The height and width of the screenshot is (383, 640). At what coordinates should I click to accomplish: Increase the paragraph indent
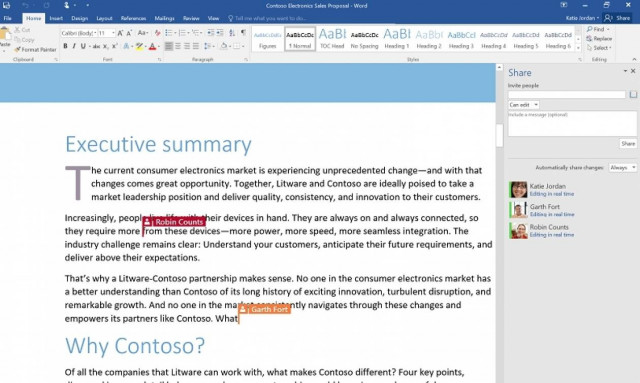220,33
